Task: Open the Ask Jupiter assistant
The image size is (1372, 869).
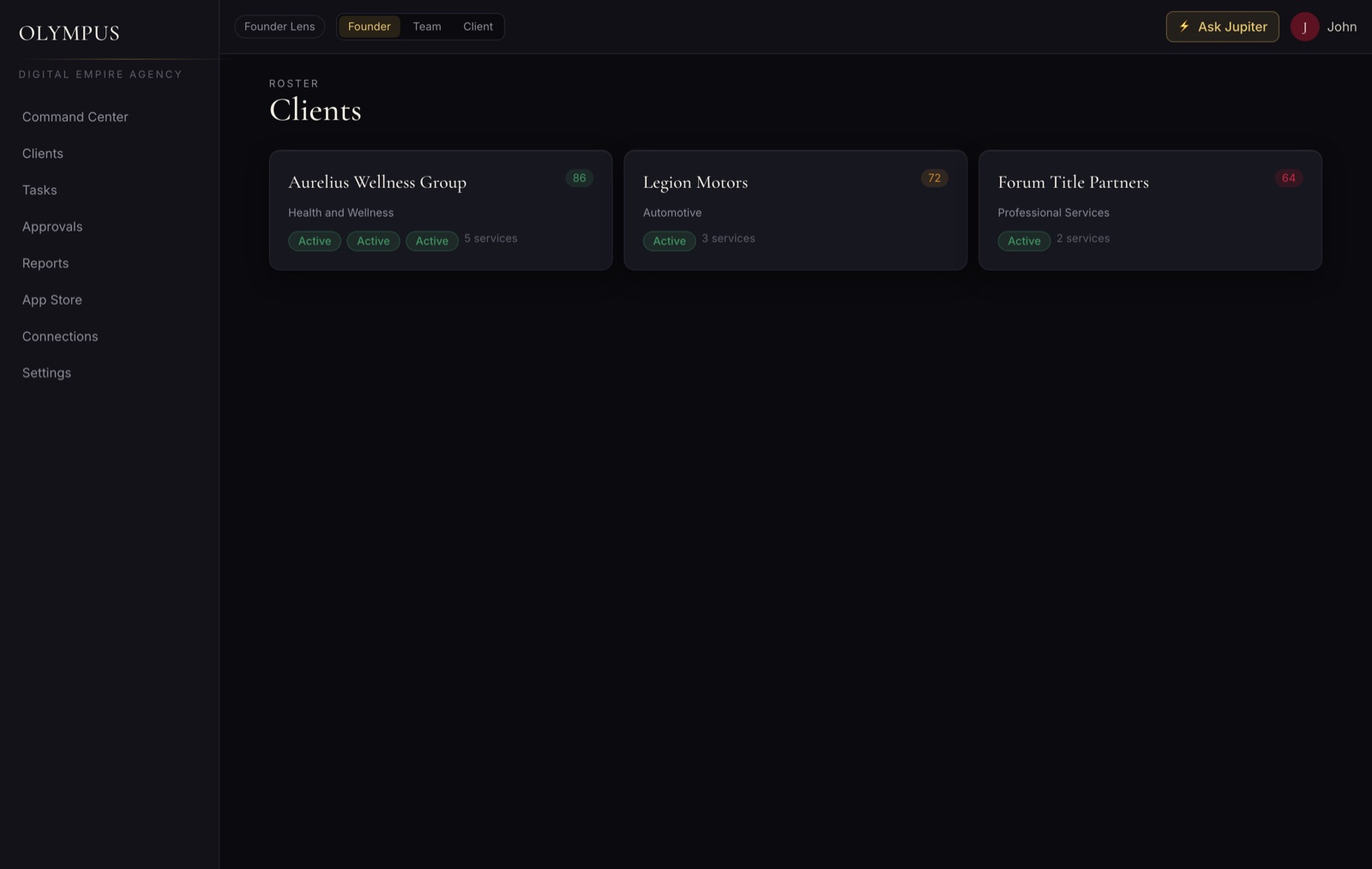Action: (1222, 27)
